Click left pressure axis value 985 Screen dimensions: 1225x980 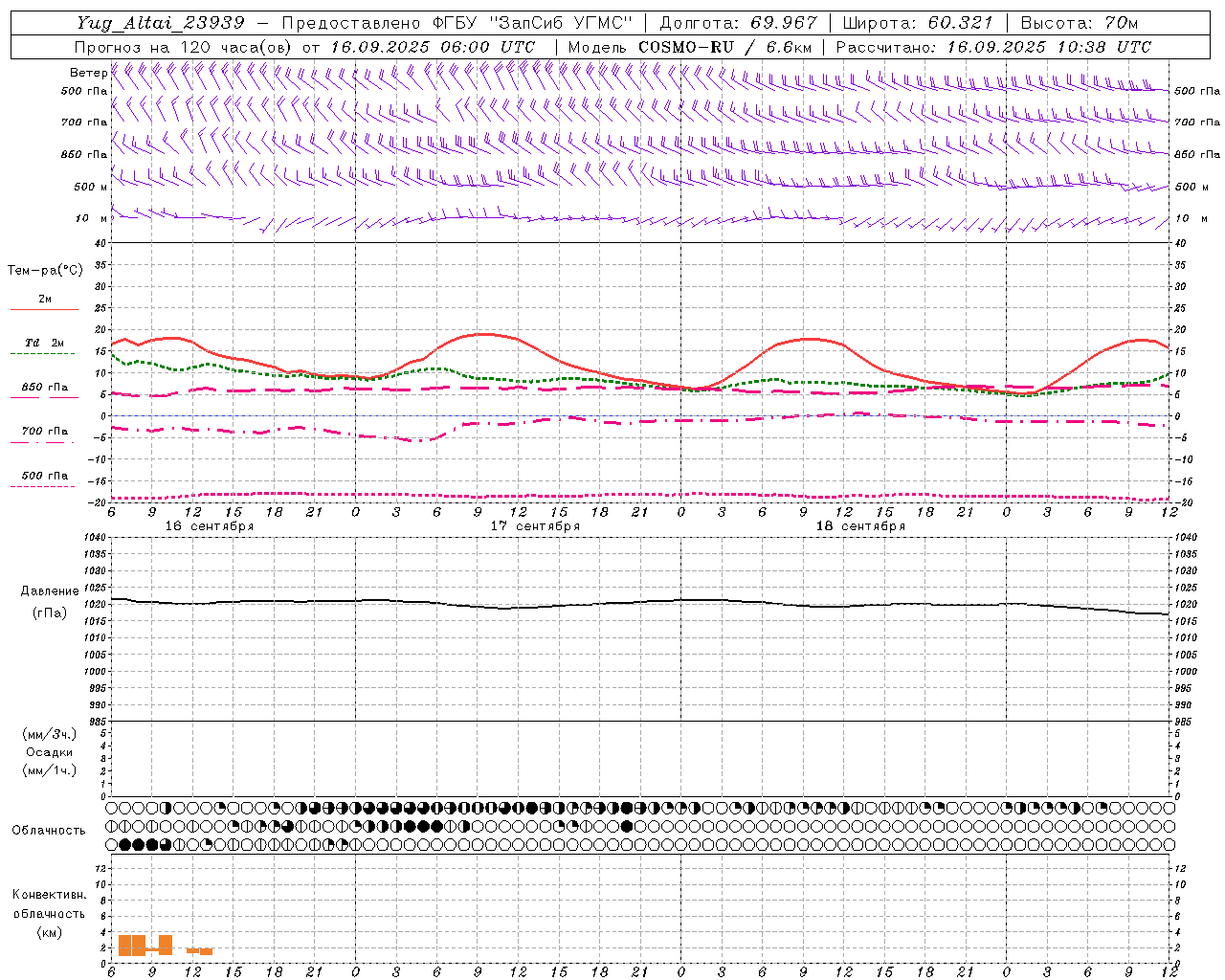point(97,722)
